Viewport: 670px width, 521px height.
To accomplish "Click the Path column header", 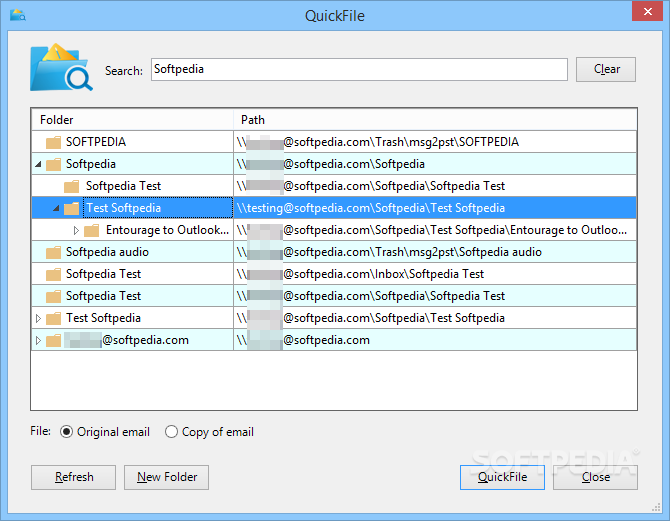I will (435, 120).
